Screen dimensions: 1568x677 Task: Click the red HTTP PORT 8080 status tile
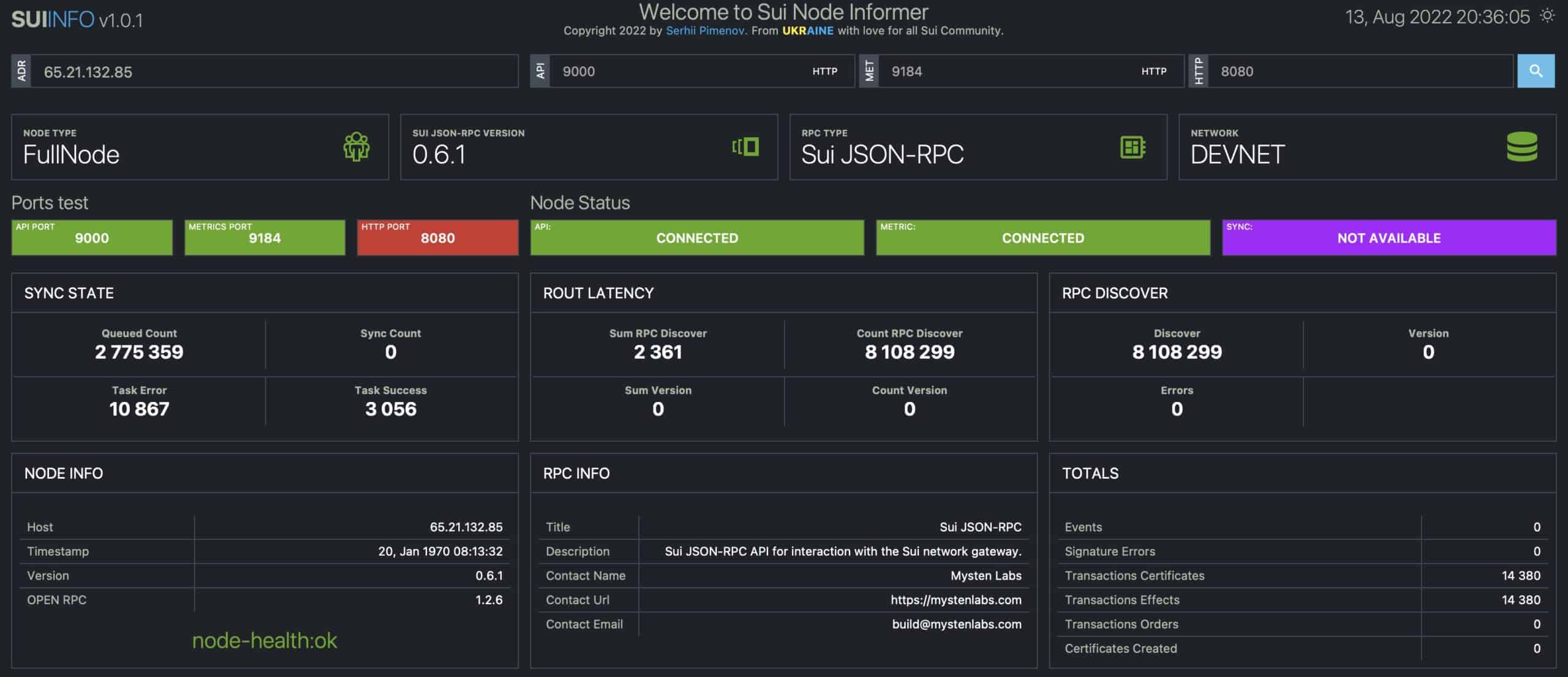point(437,238)
